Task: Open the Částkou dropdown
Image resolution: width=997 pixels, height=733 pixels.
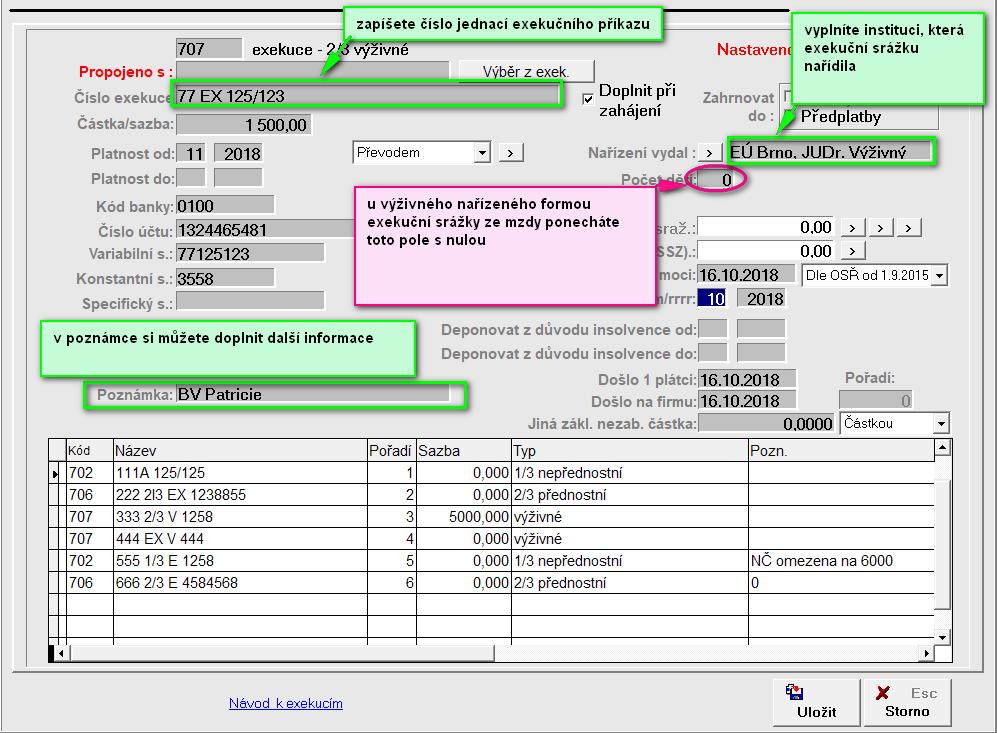Action: [894, 423]
